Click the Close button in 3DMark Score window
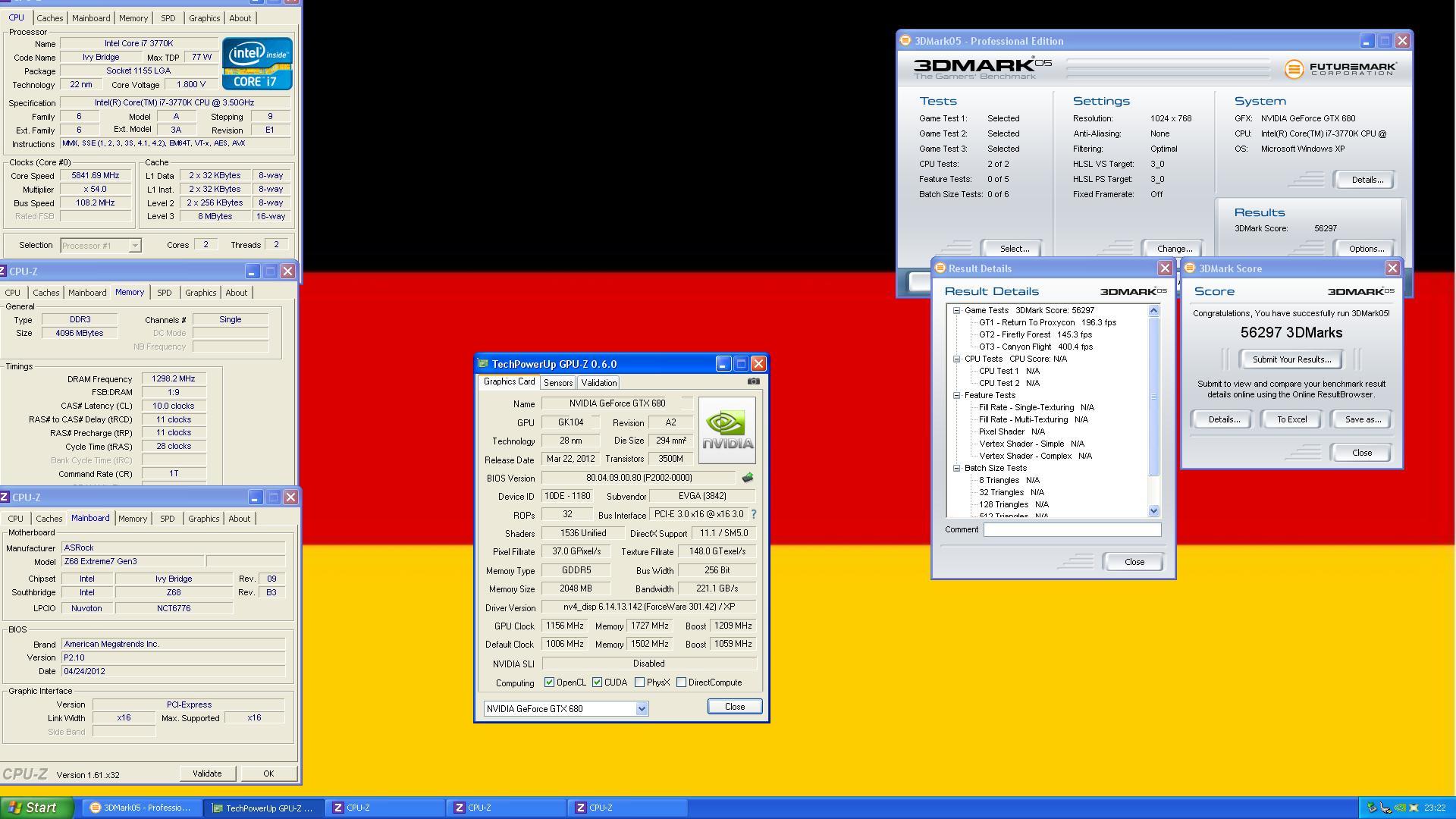 tap(1362, 453)
